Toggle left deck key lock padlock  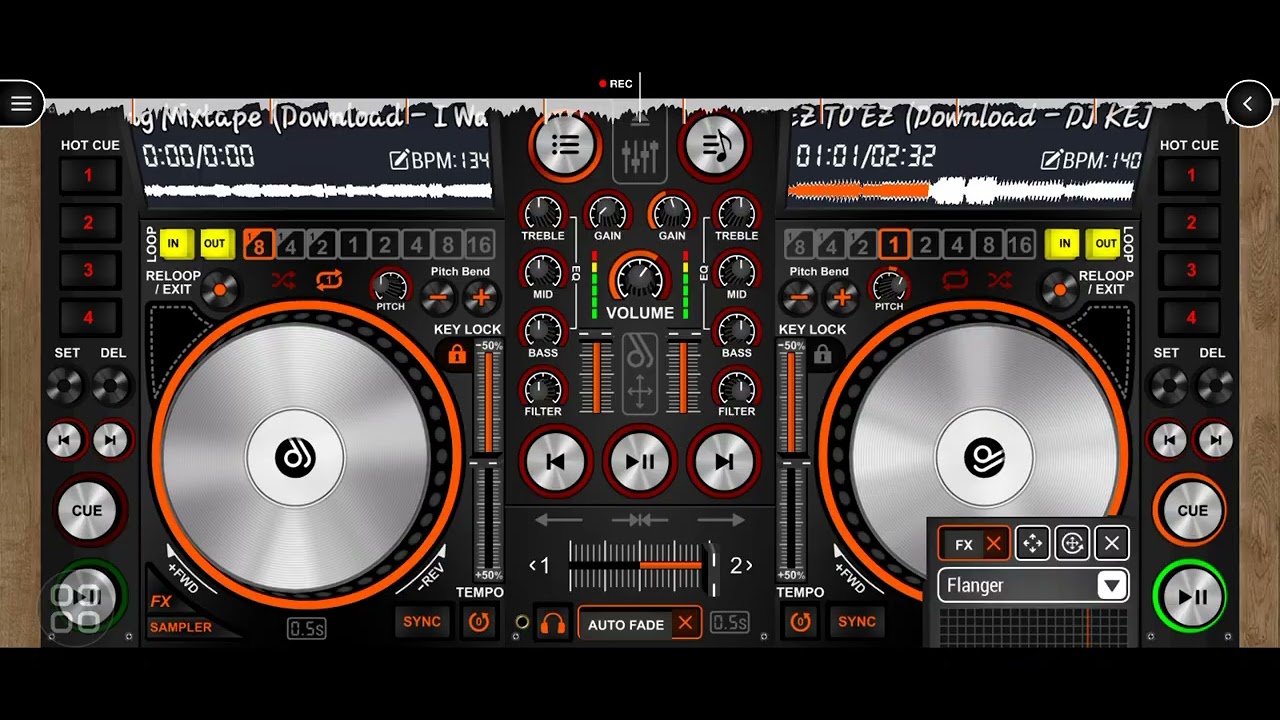(x=457, y=354)
